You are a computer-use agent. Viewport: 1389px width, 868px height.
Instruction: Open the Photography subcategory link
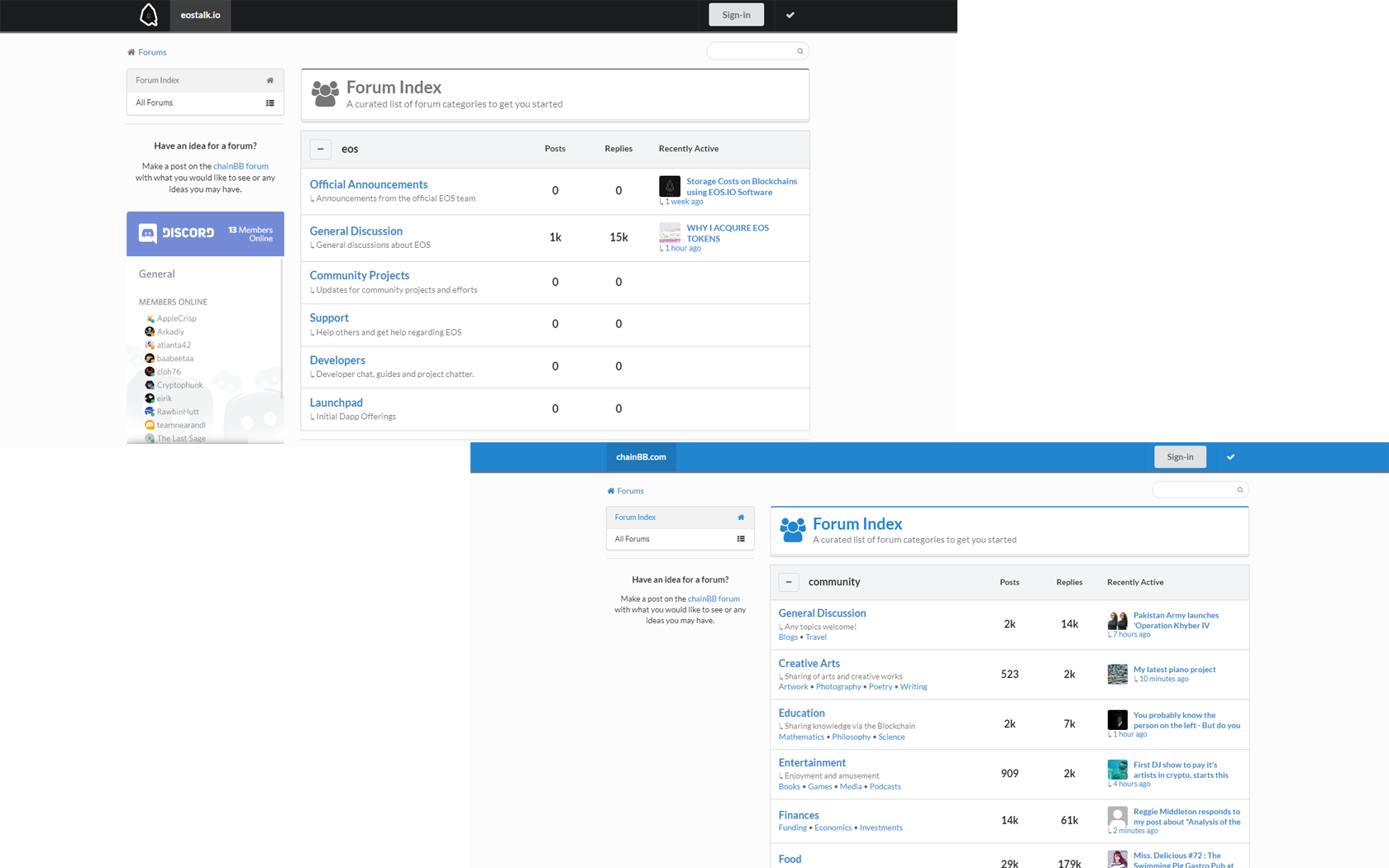[838, 687]
